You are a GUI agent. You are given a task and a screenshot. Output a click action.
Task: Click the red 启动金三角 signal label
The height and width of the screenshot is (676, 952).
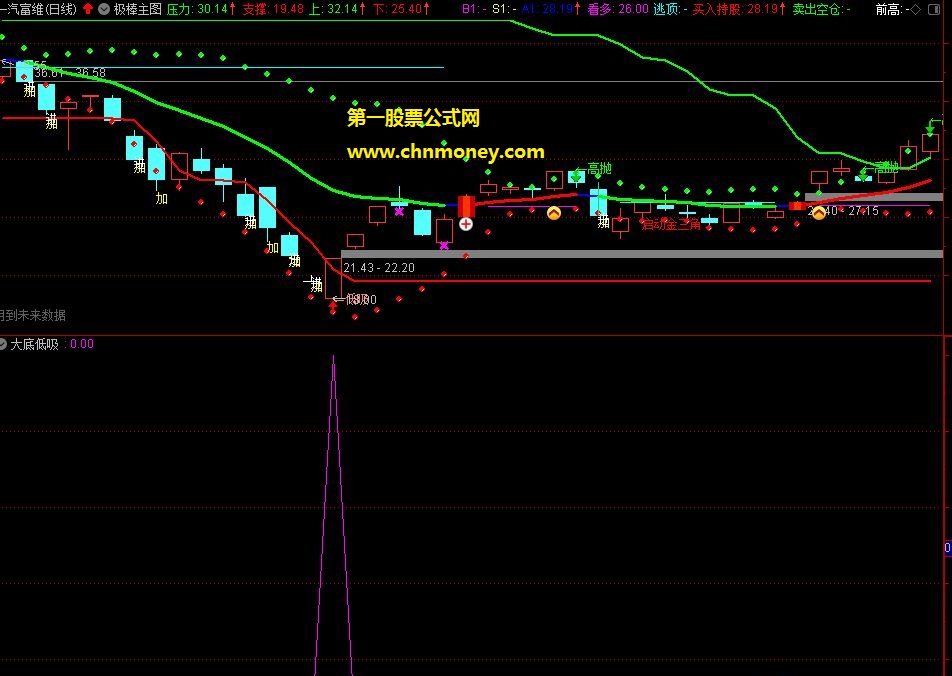(x=671, y=225)
